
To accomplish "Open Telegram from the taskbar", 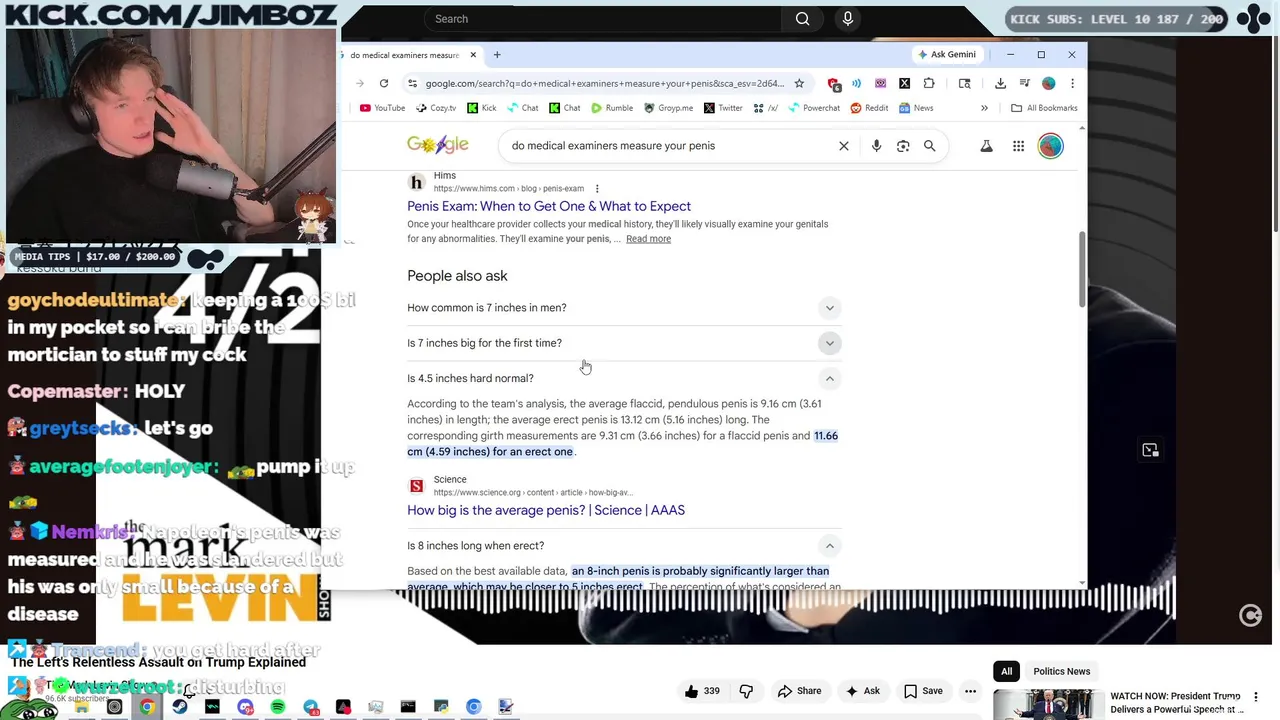I will (x=311, y=707).
